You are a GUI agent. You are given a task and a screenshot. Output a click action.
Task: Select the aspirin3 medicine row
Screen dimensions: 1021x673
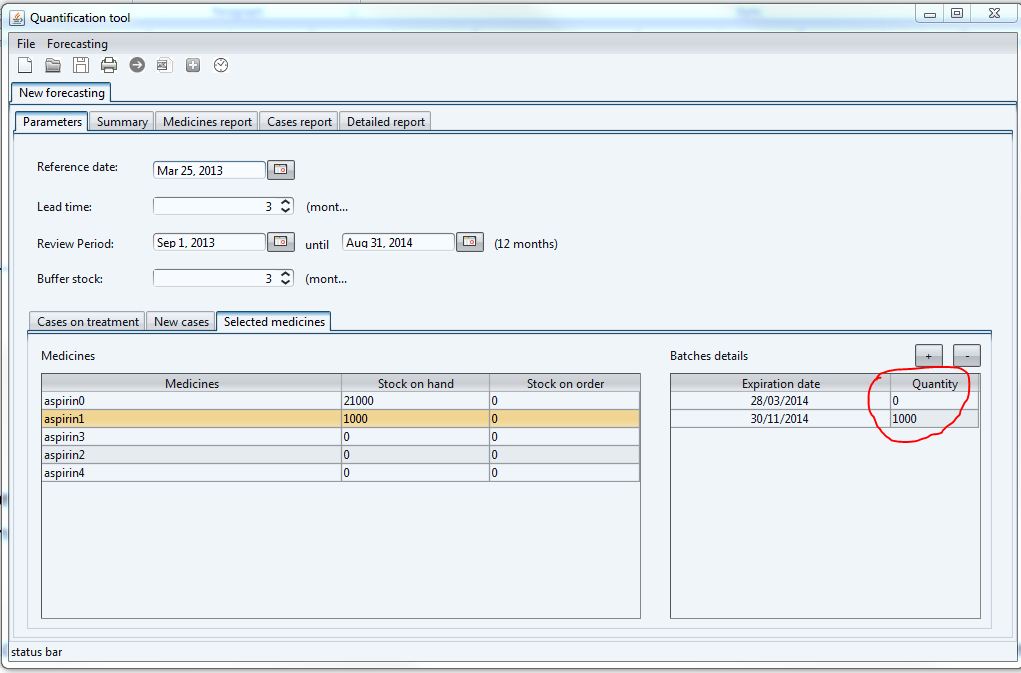(341, 437)
